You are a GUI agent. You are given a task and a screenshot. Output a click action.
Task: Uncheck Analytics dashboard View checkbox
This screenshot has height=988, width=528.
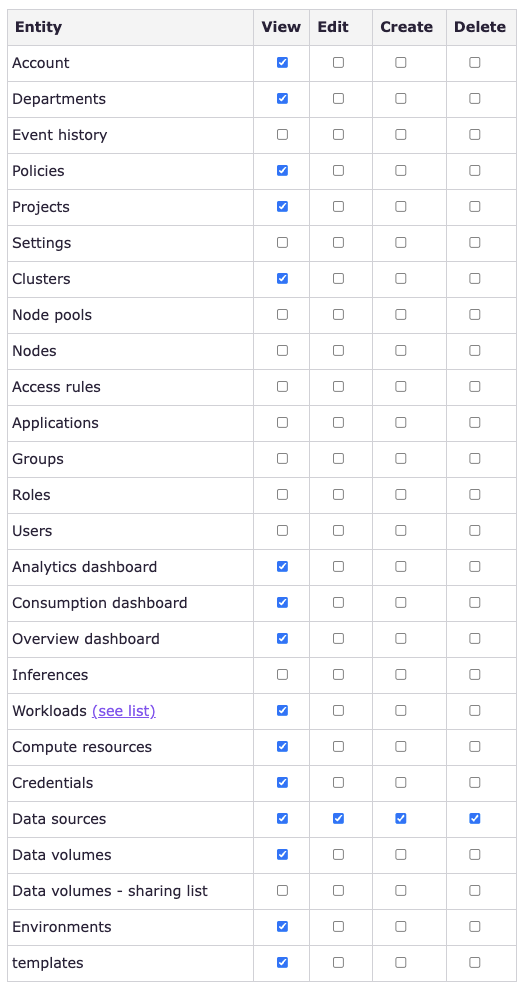pos(282,566)
